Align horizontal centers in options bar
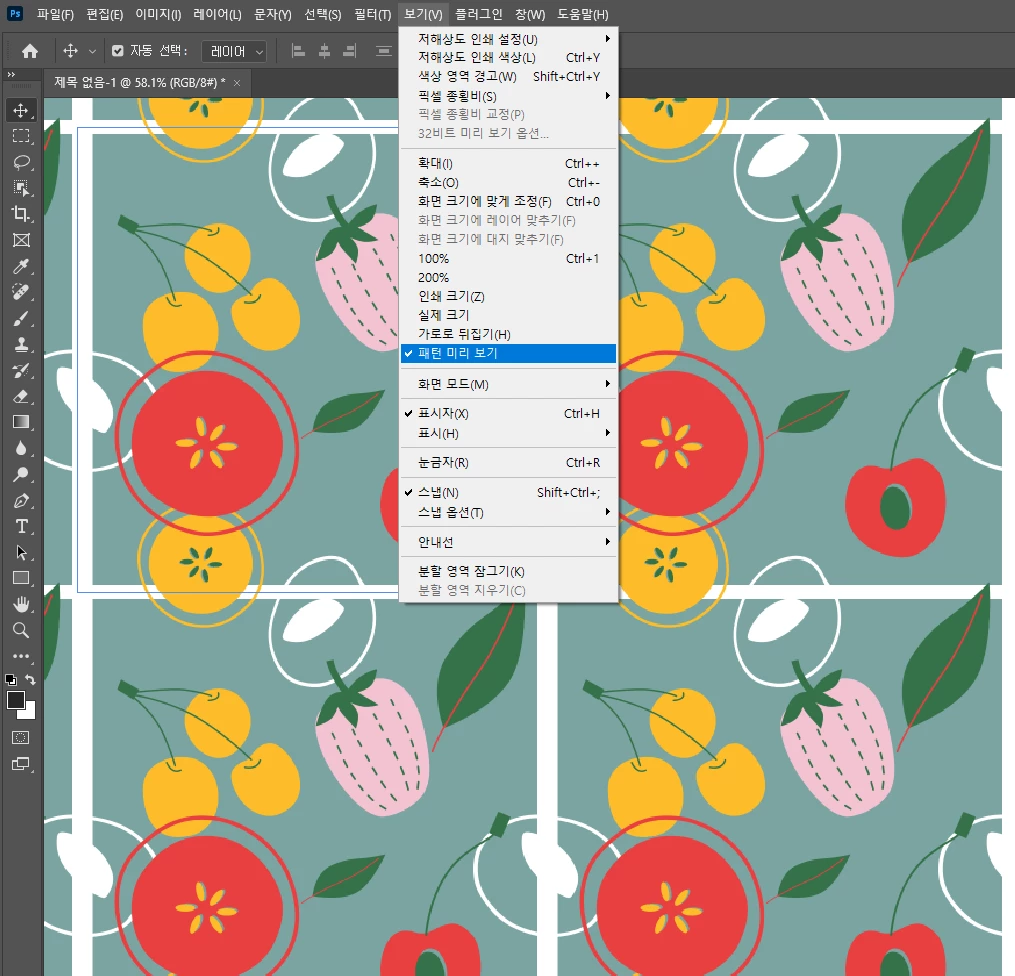This screenshot has height=976, width=1015. (x=324, y=50)
